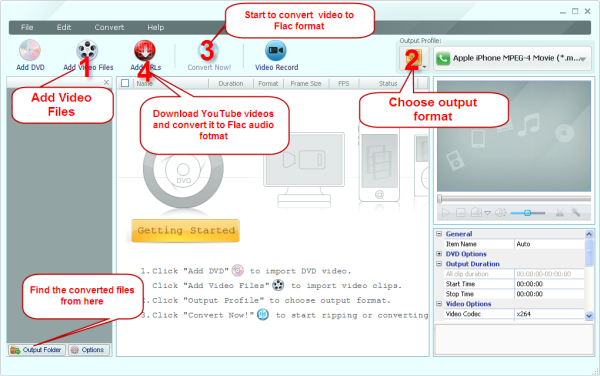The width and height of the screenshot is (600, 376).
Task: Click the video preview screen
Action: (x=514, y=136)
